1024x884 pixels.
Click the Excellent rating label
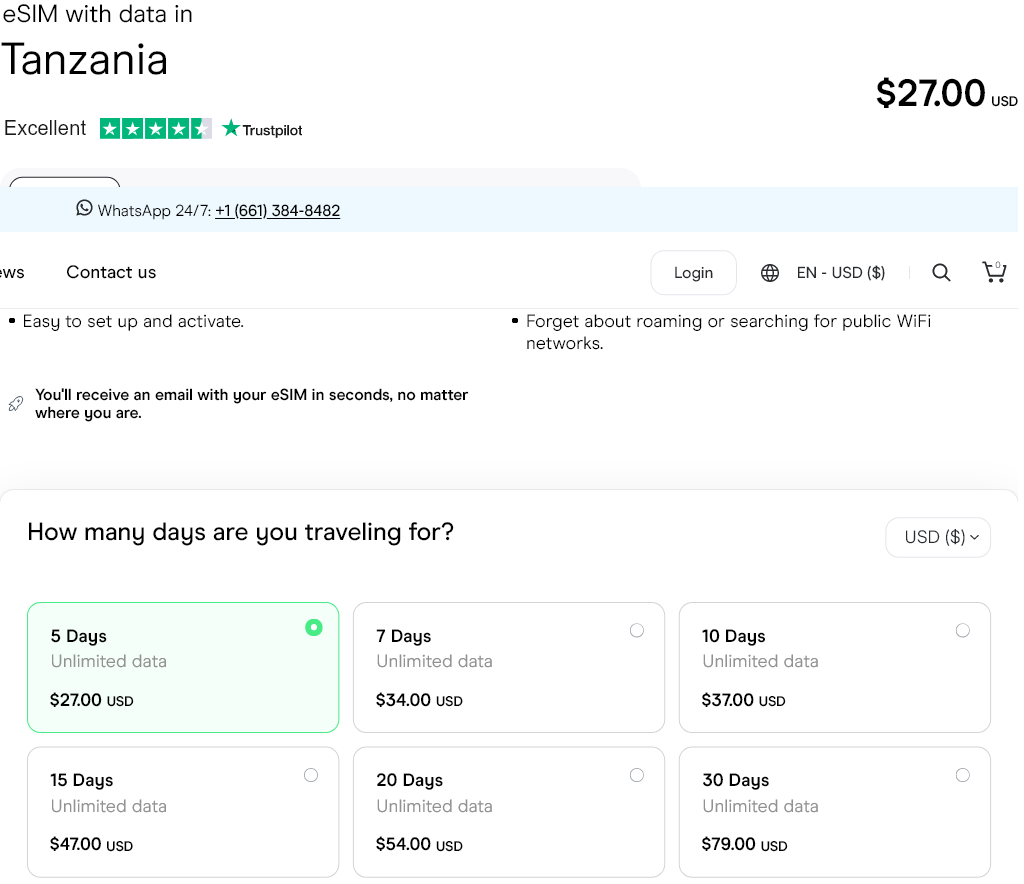click(45, 128)
